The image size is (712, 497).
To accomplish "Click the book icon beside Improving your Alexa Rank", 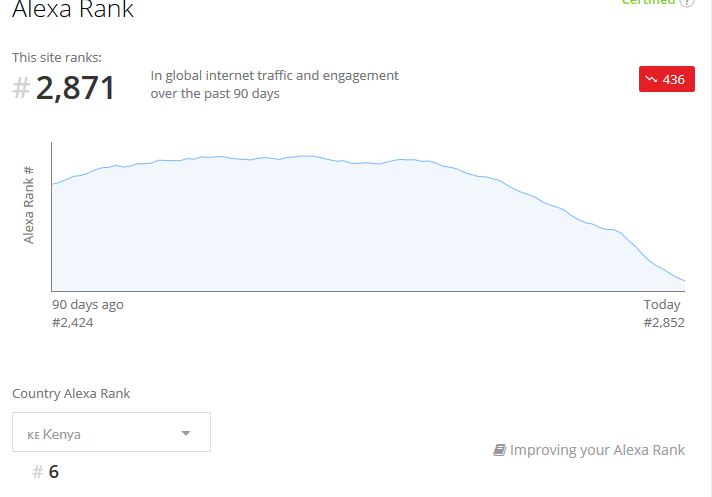I will click(499, 450).
